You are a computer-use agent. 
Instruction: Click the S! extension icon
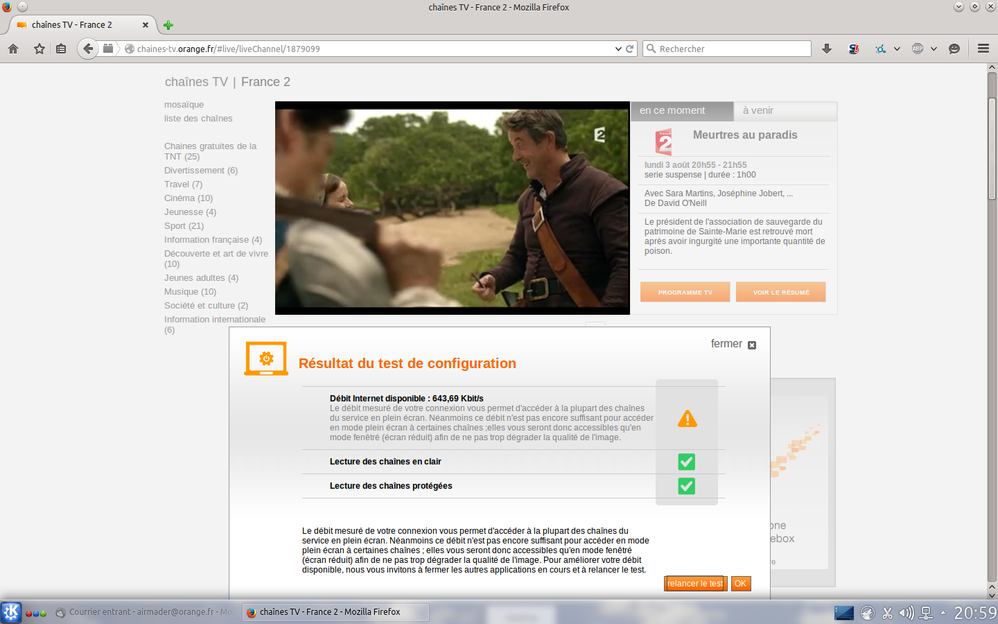(x=854, y=48)
